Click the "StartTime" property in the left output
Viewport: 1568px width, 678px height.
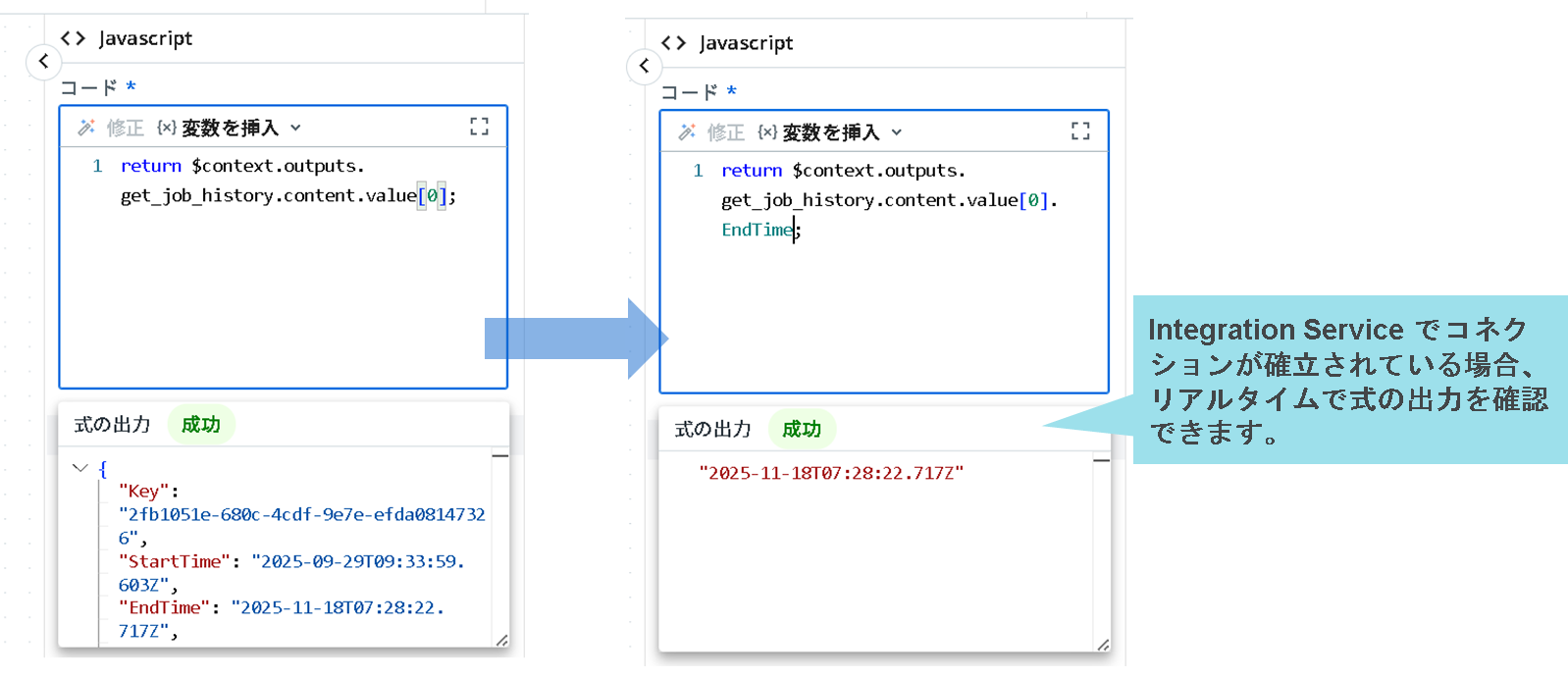click(x=175, y=561)
